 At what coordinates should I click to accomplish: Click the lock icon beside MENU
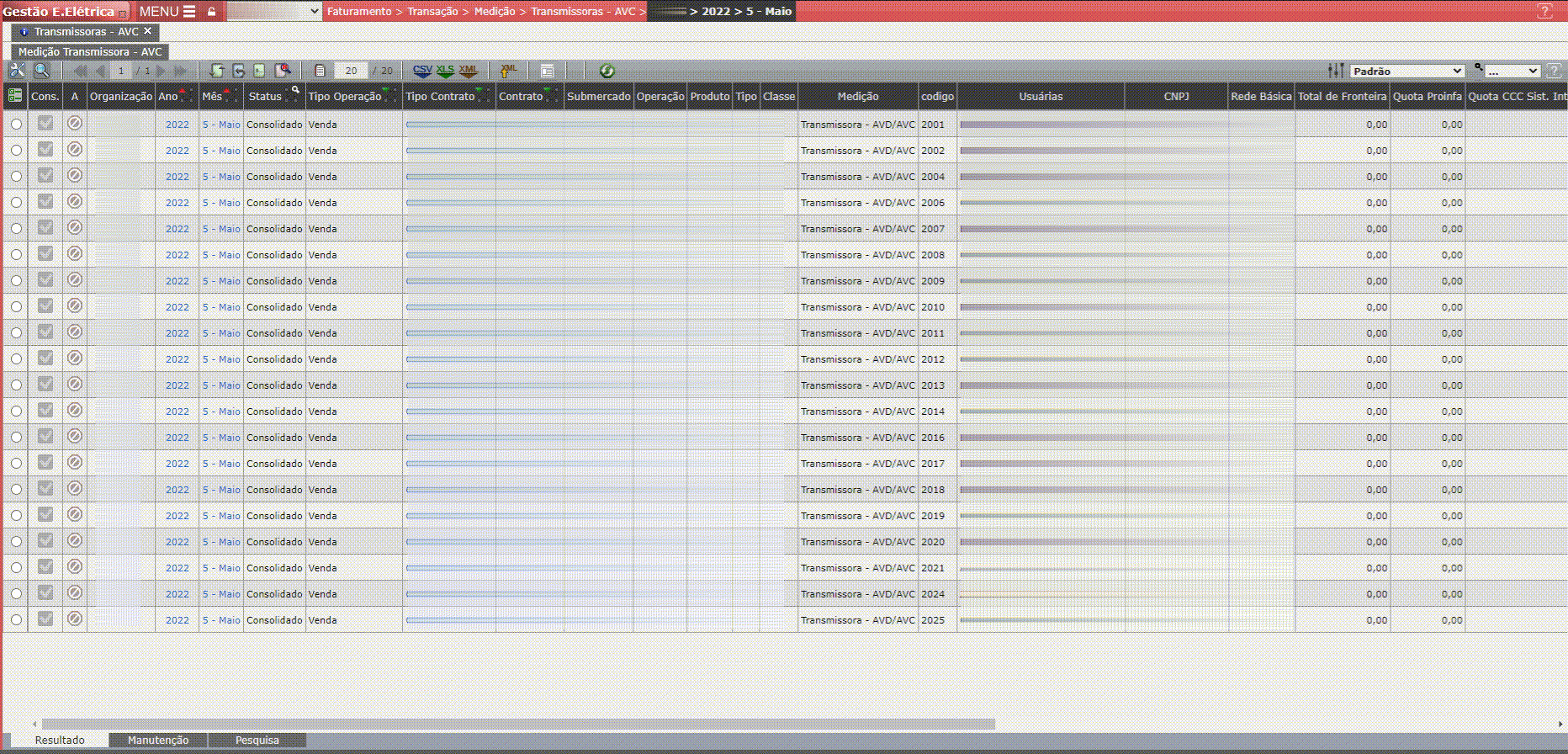click(x=212, y=12)
